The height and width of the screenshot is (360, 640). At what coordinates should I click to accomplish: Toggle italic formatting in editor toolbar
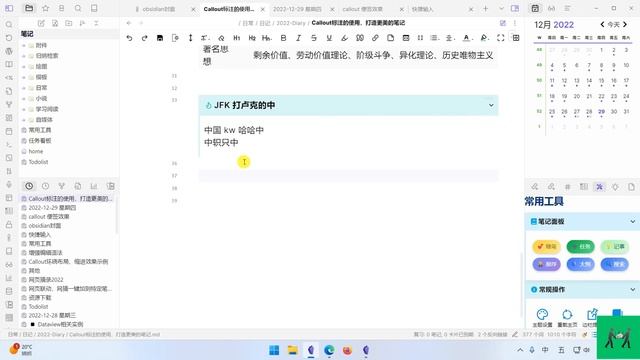(298, 38)
